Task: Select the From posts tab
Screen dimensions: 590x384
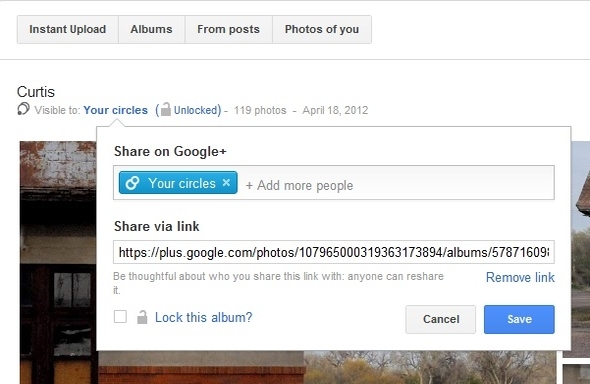Action: tap(228, 29)
